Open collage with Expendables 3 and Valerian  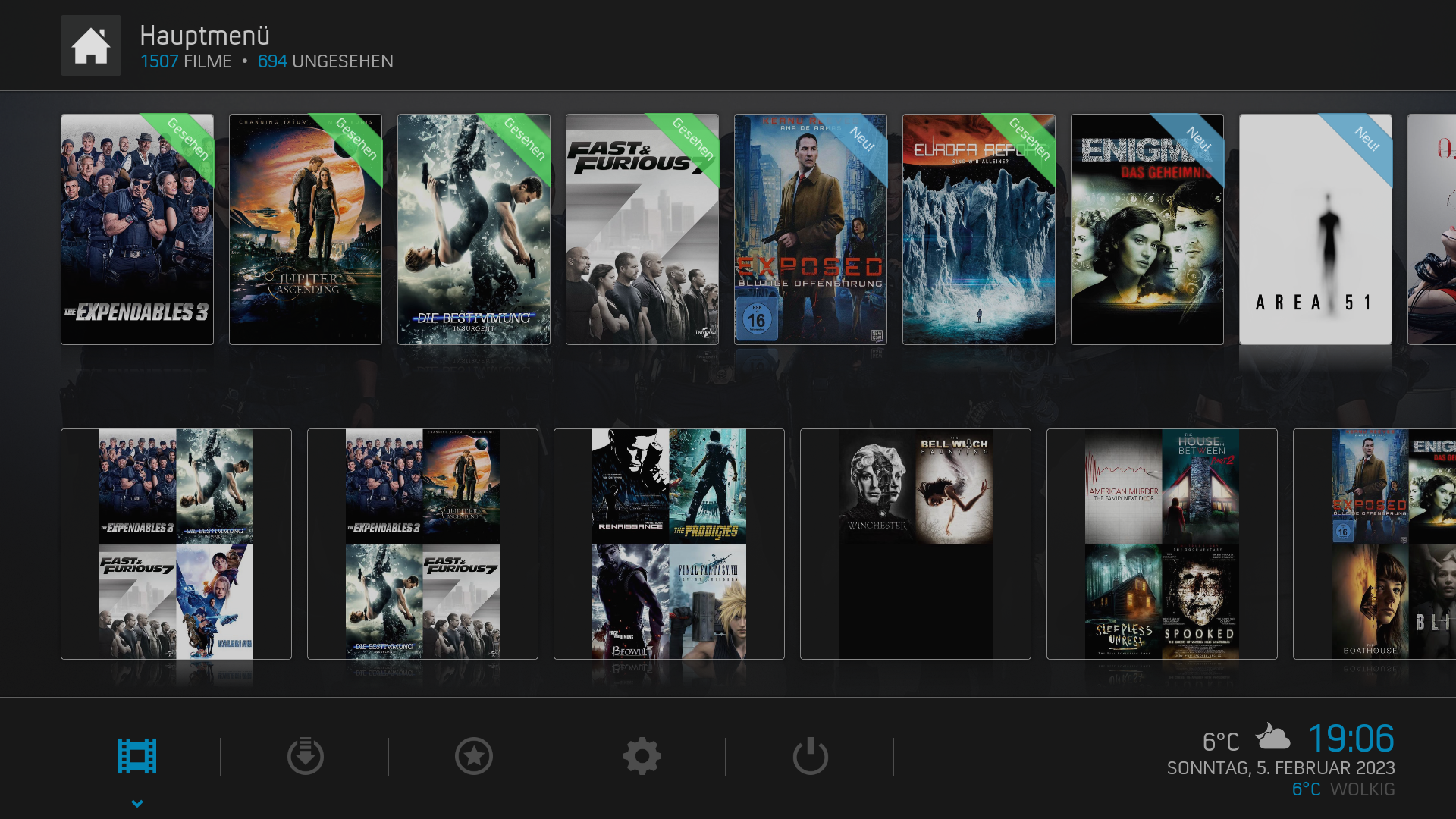(176, 544)
